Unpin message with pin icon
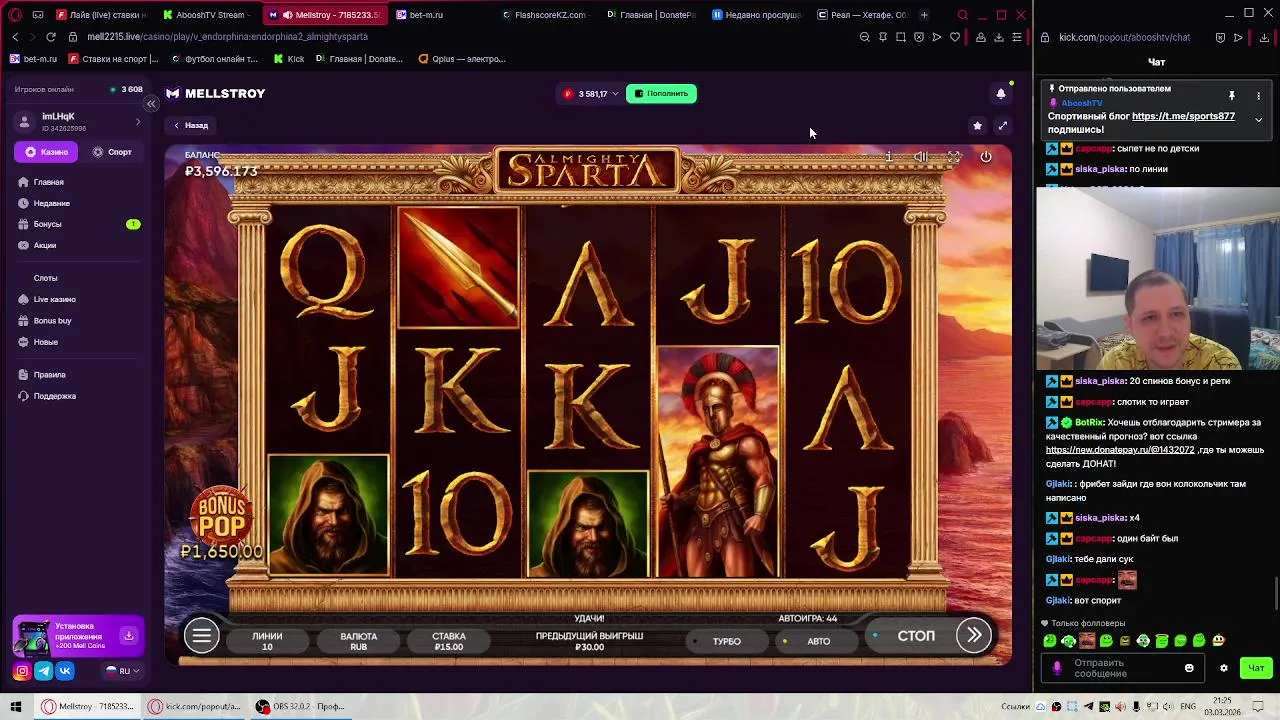Image resolution: width=1280 pixels, height=720 pixels. click(1232, 96)
